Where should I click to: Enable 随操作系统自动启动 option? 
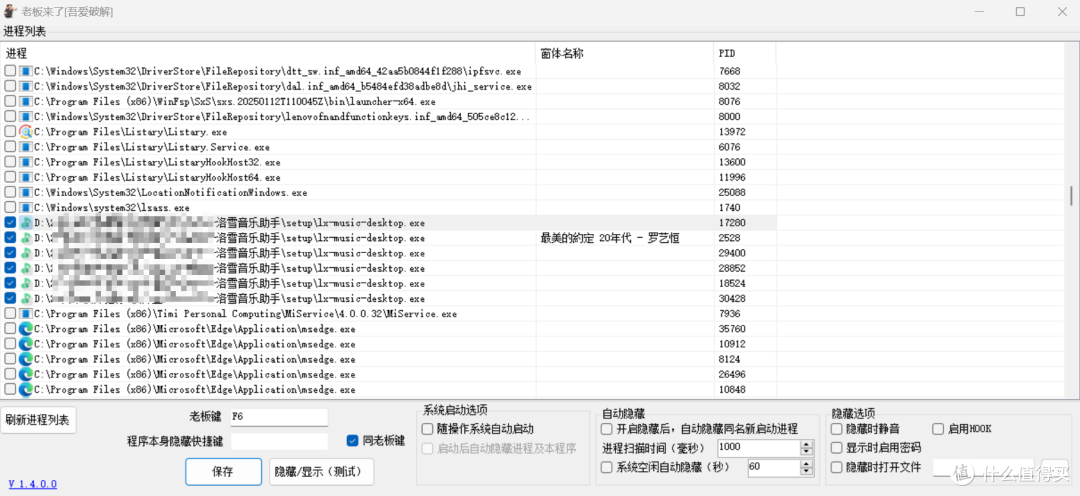pyautogui.click(x=427, y=429)
